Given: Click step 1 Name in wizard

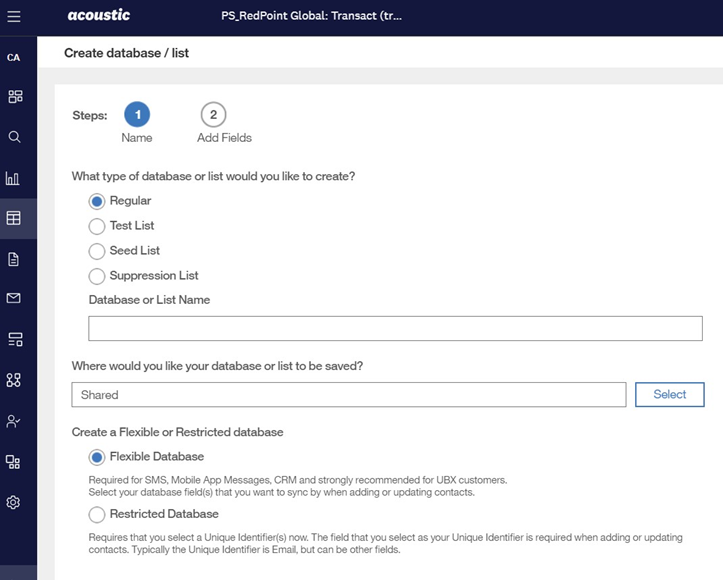Looking at the screenshot, I should point(137,114).
